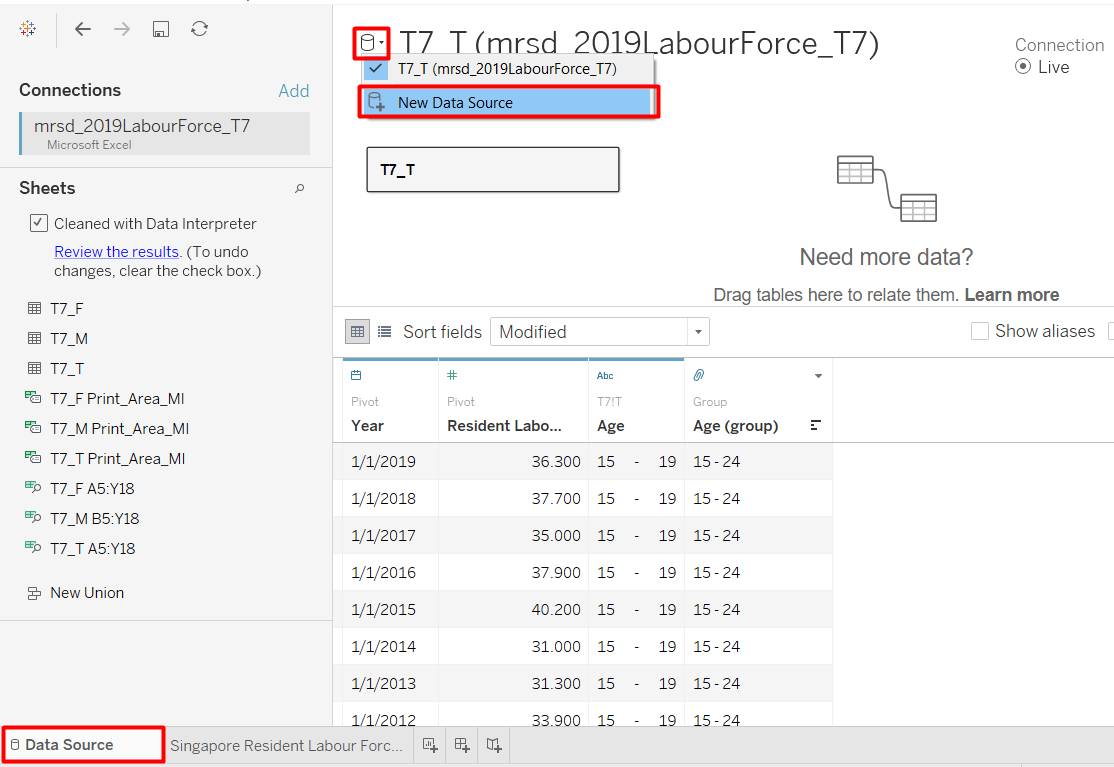Switch to the Singapore Resident Labour sheet tab
The height and width of the screenshot is (767, 1114).
coord(286,744)
